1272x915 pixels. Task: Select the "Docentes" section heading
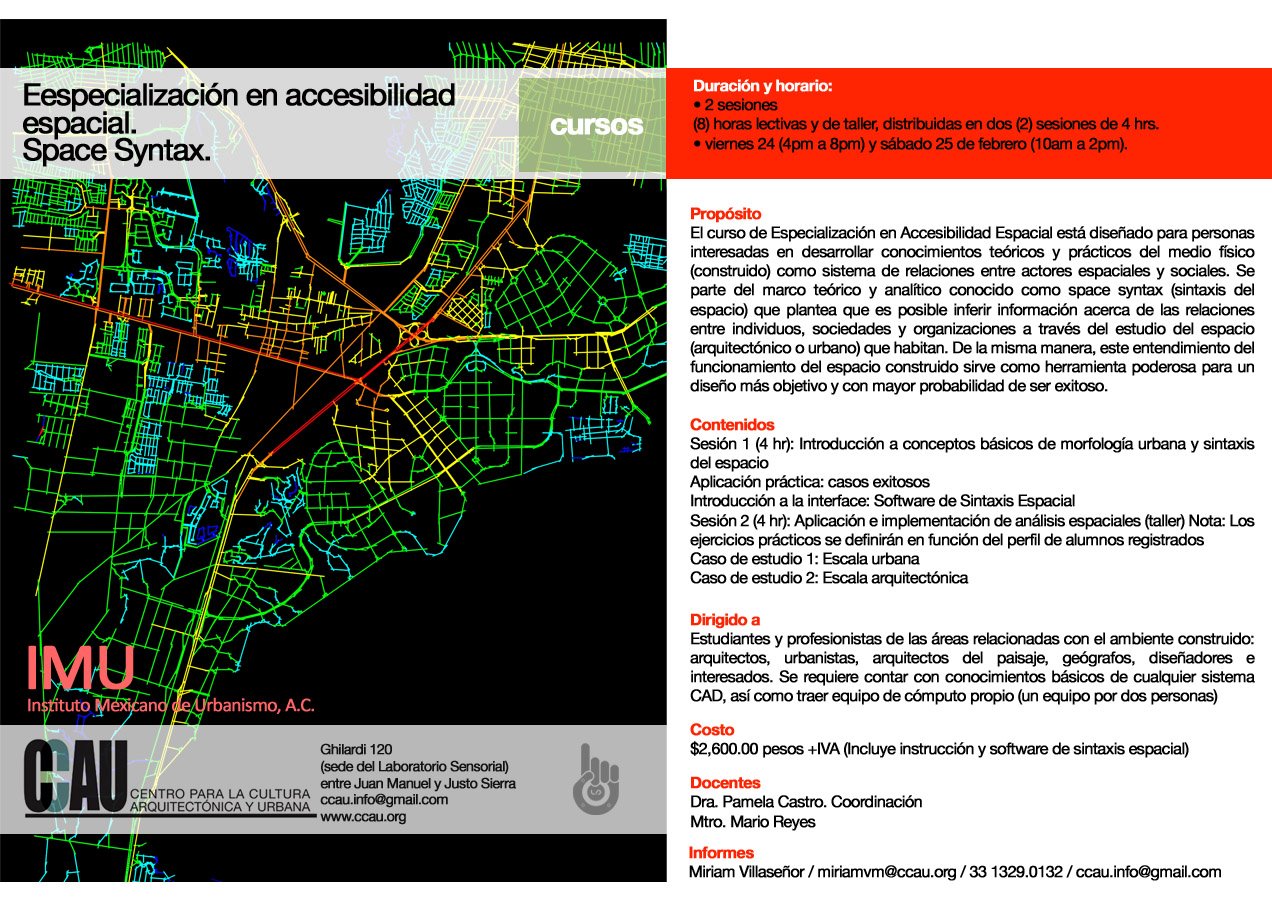coord(725,783)
